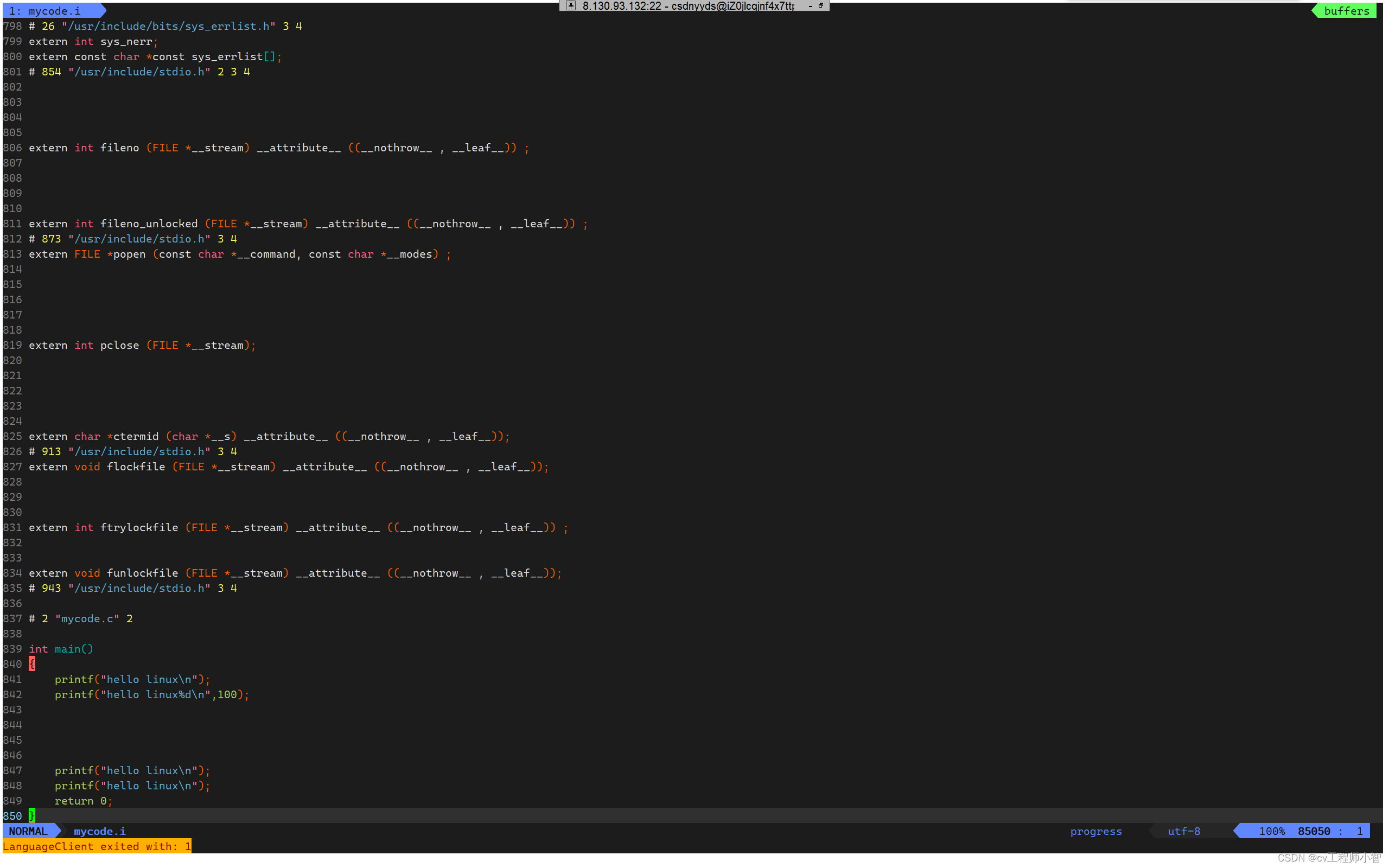Click the popen declaration on line 813
The image size is (1389, 868).
point(240,254)
